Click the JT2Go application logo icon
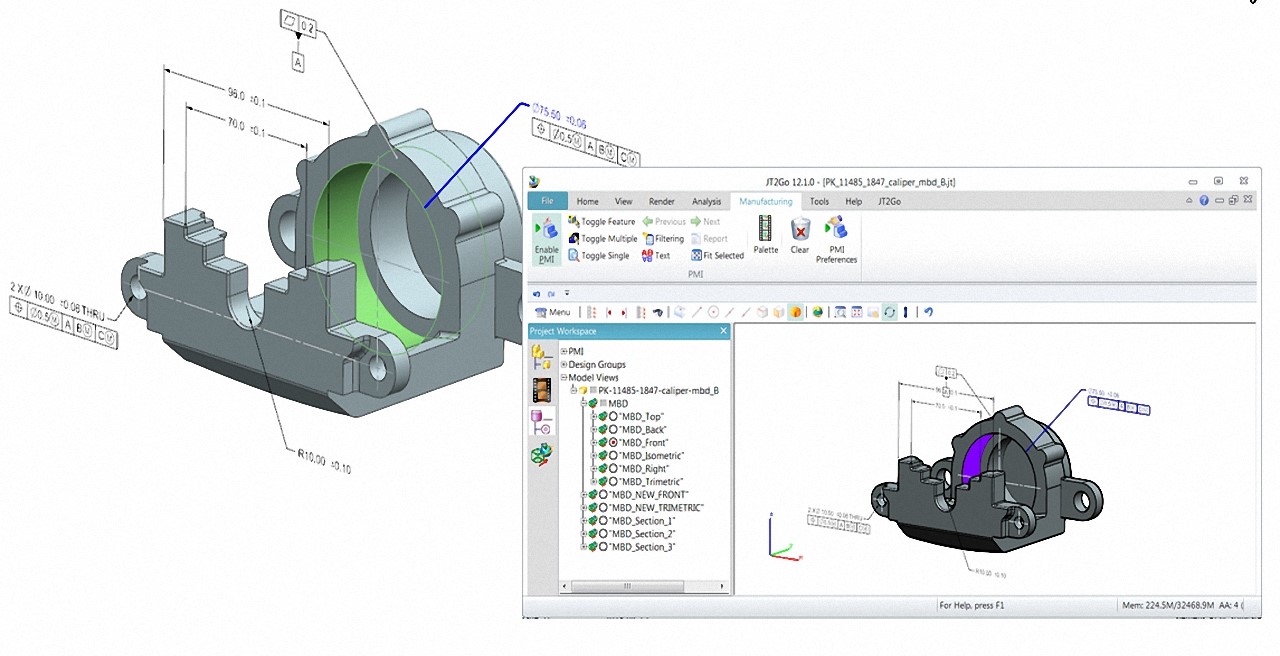1280x656 pixels. [535, 181]
